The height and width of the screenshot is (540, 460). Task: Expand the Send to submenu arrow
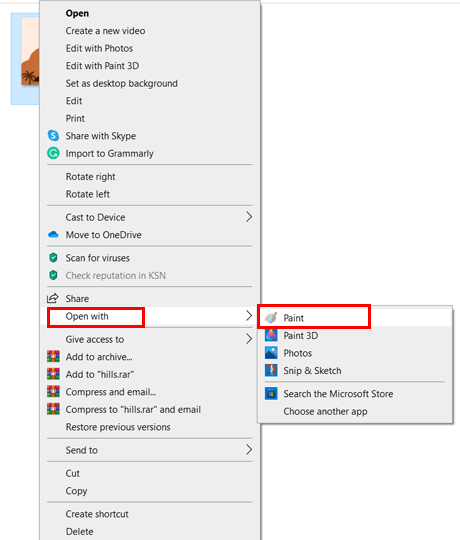(249, 450)
